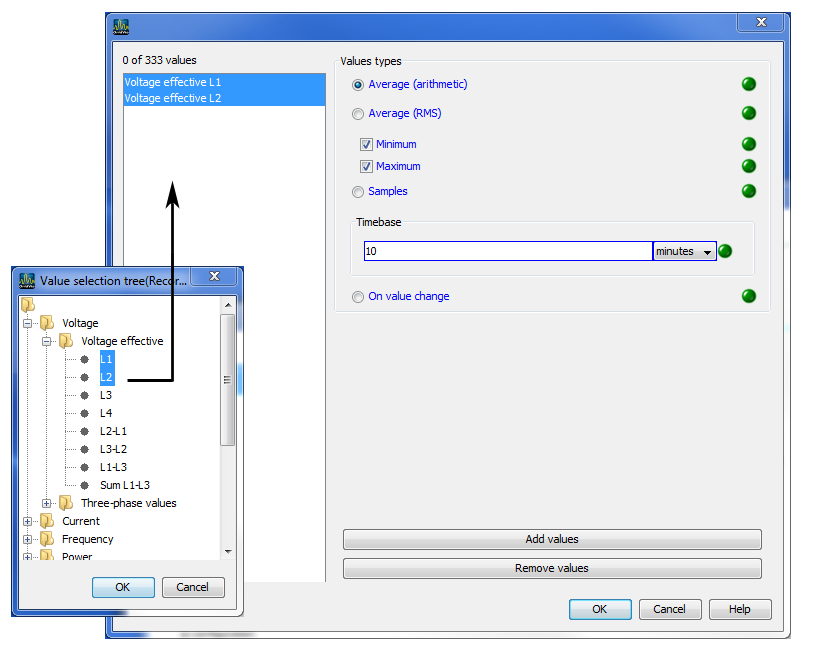This screenshot has height=649, width=820.
Task: Select the On value change option
Action: [x=358, y=297]
